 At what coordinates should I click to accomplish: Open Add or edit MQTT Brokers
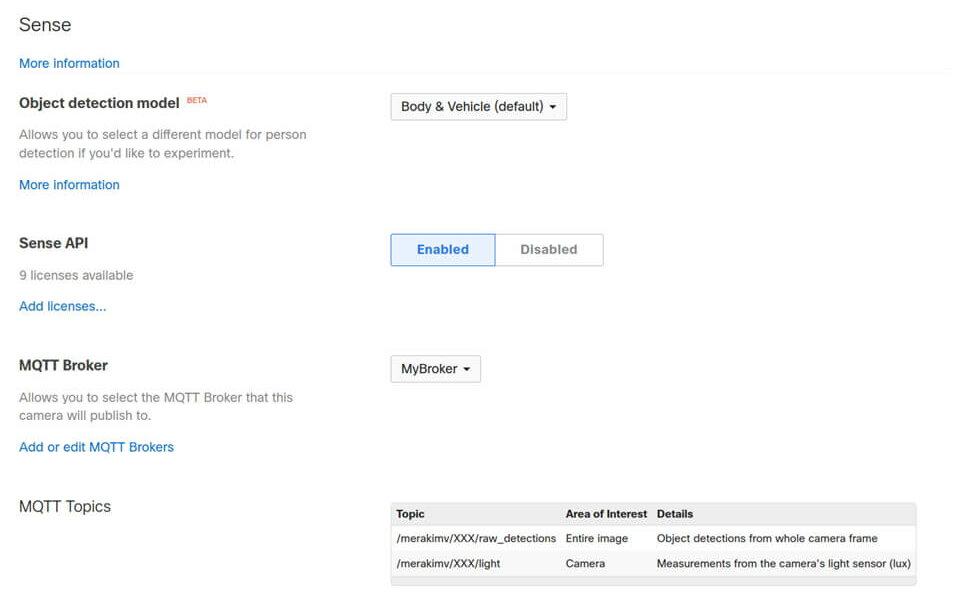pyautogui.click(x=97, y=447)
